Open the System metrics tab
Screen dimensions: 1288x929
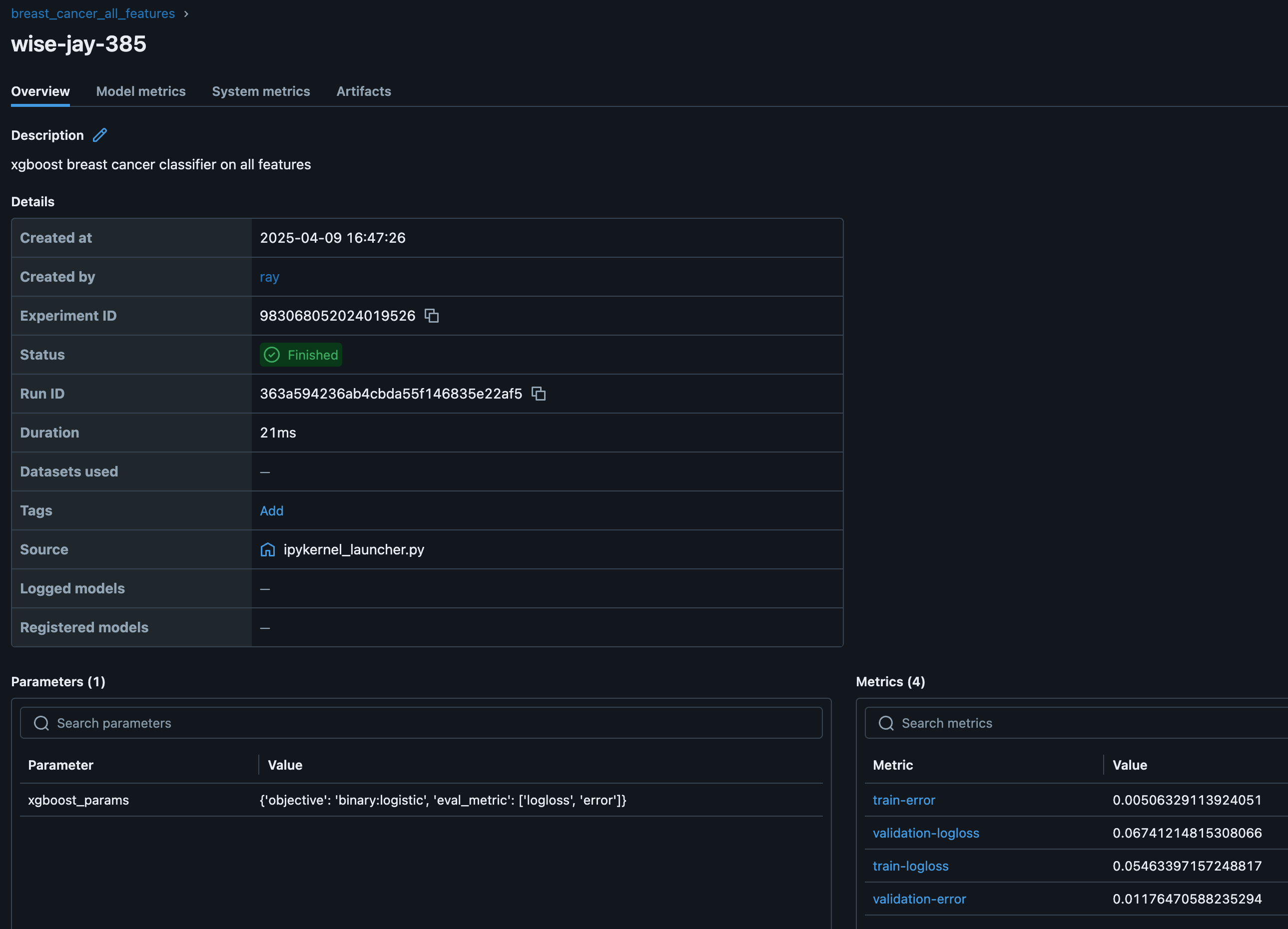pyautogui.click(x=261, y=91)
